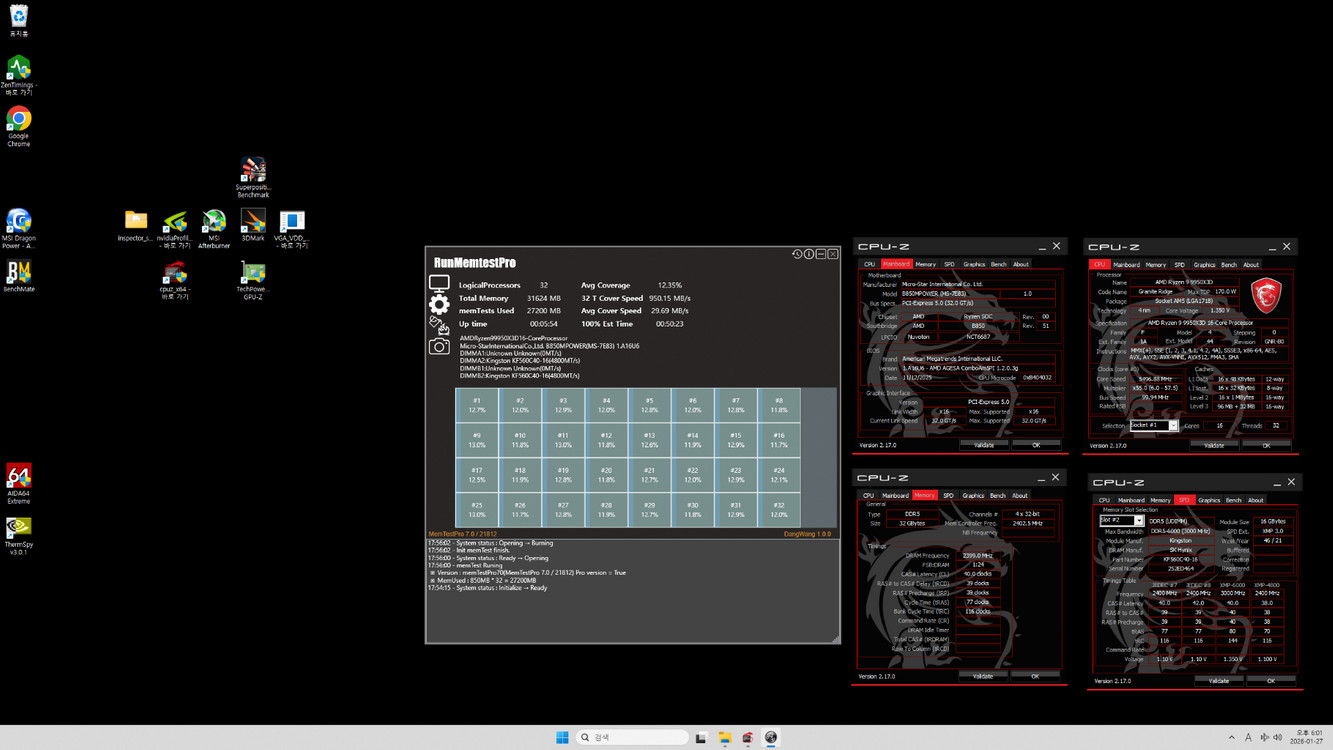This screenshot has height=750, width=1333.
Task: Launch MSI Dragon Power desktop icon
Action: [x=19, y=227]
